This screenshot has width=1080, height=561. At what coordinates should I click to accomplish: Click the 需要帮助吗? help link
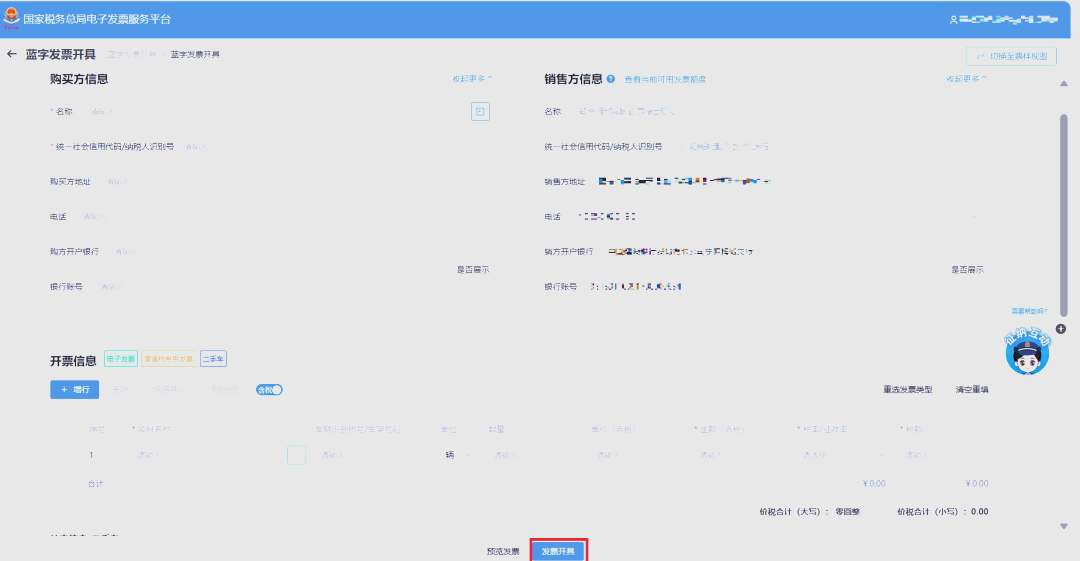pyautogui.click(x=1029, y=311)
